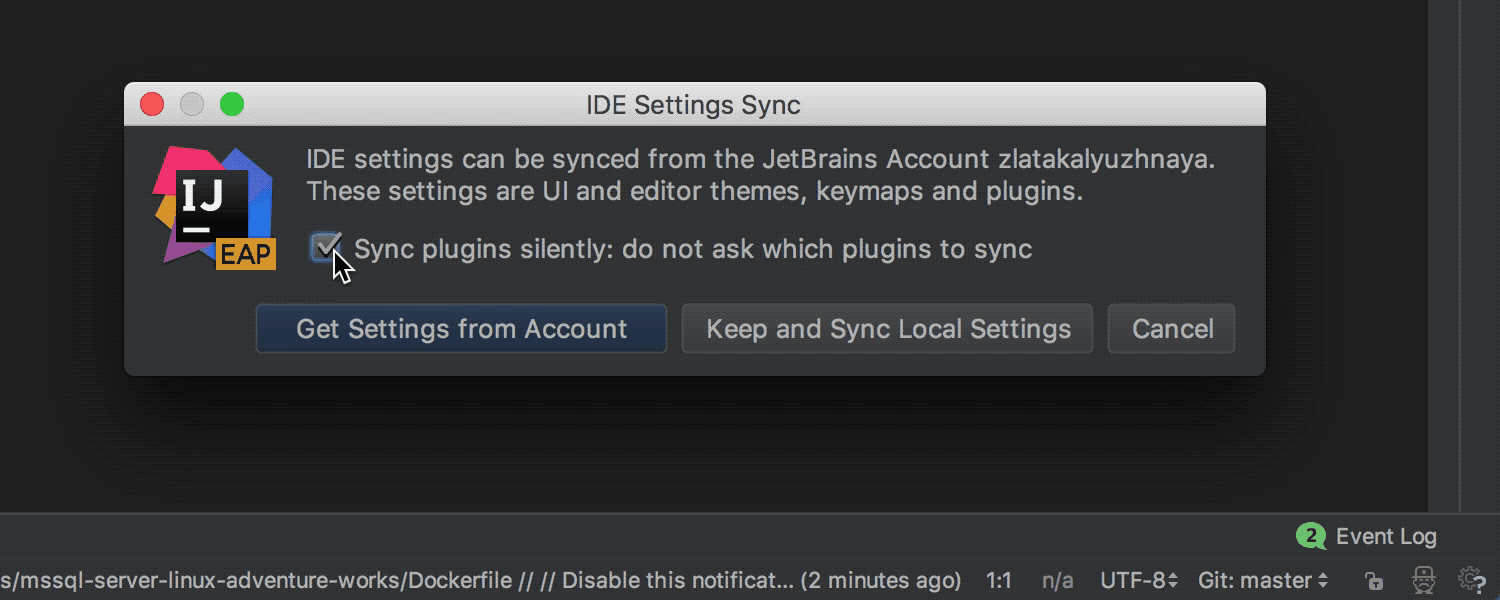
Task: Expand the Git: master branch selector
Action: click(1263, 580)
